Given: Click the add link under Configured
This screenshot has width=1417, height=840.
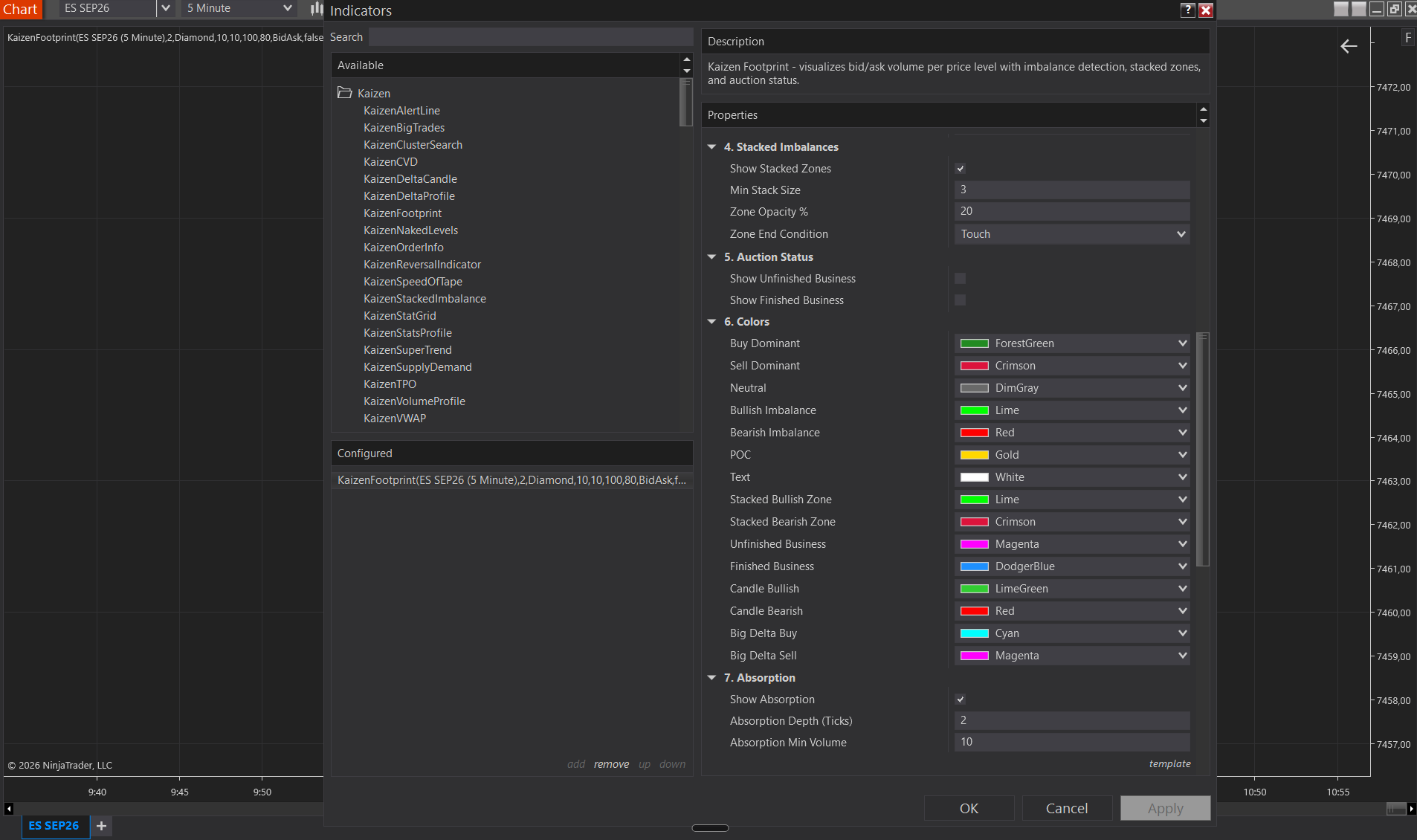Looking at the screenshot, I should pyautogui.click(x=576, y=764).
